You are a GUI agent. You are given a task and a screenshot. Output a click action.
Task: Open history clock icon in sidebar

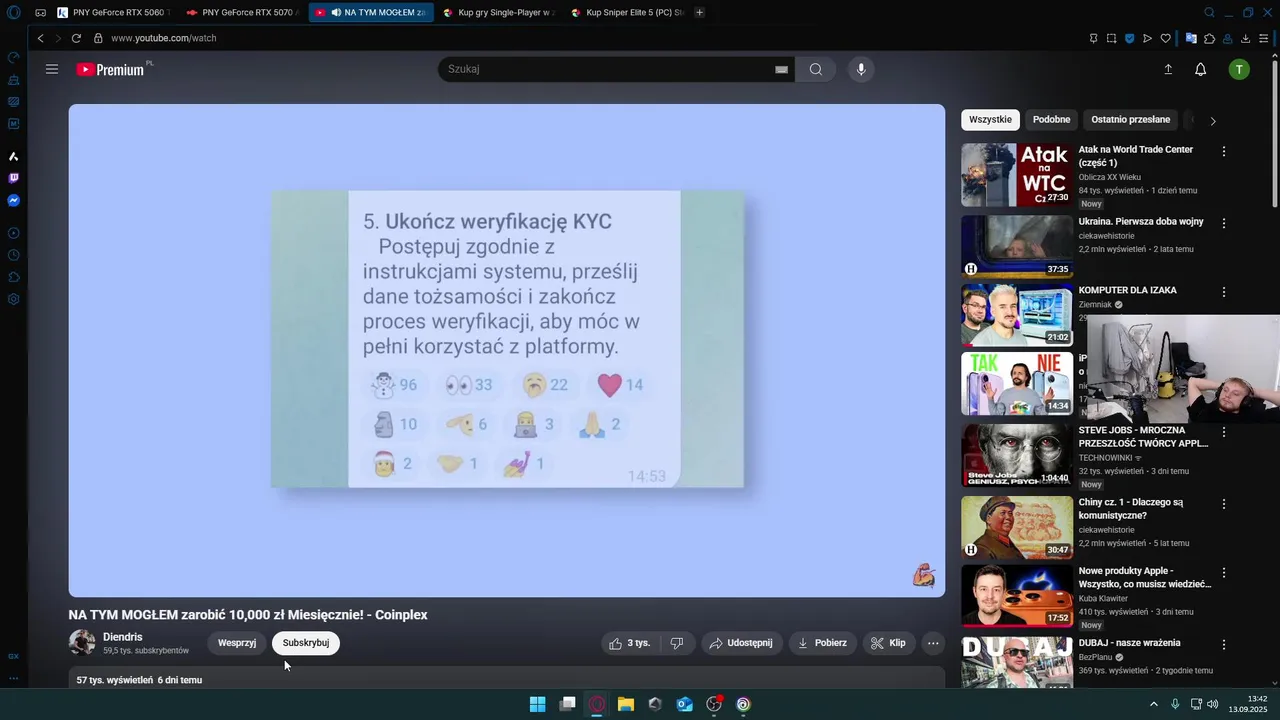[13, 255]
